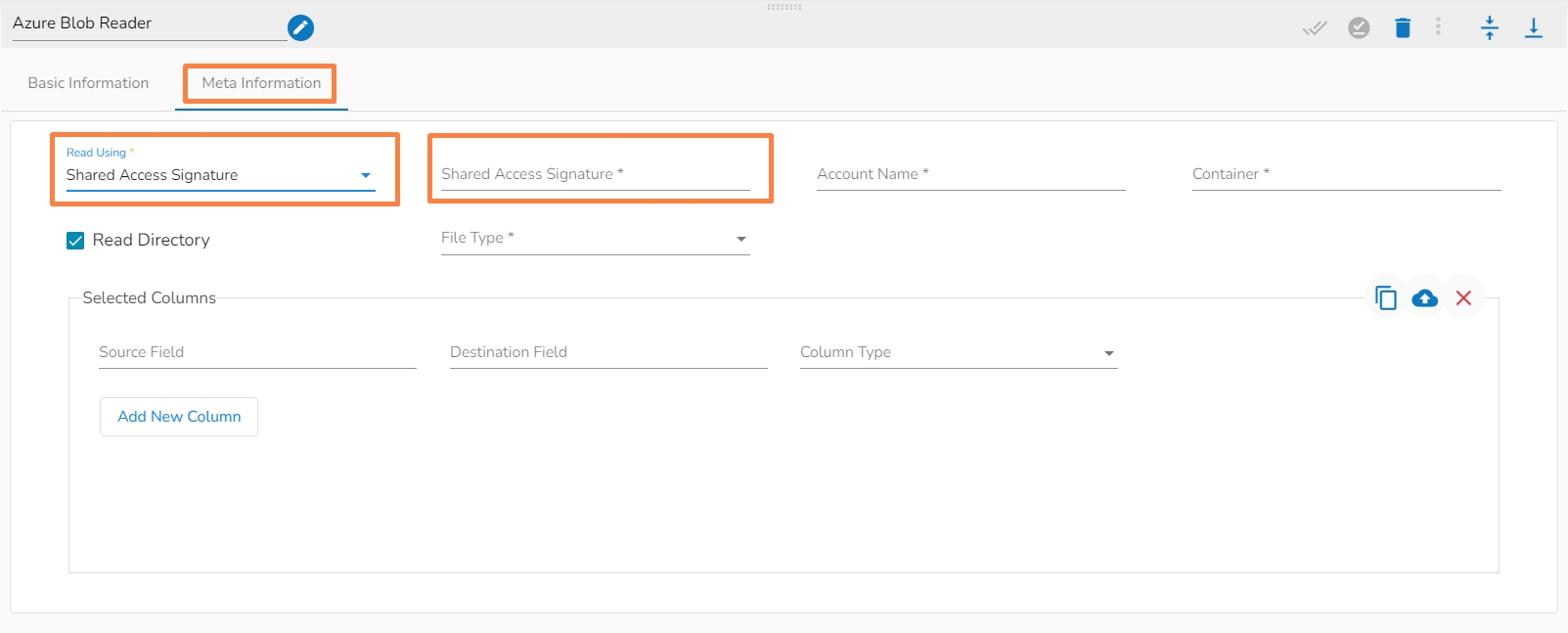The height and width of the screenshot is (633, 1568).
Task: Click the gray circled checkmark icon
Action: pyautogui.click(x=1359, y=28)
